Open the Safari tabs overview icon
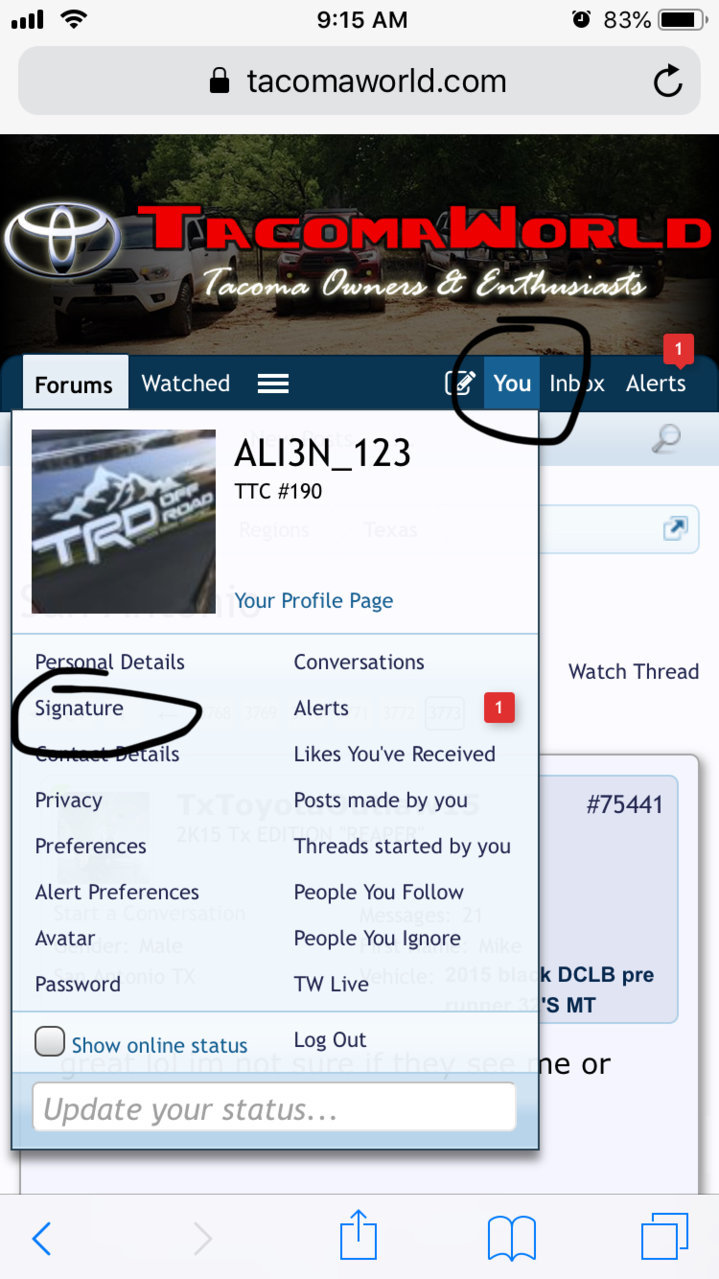Image resolution: width=719 pixels, height=1279 pixels. (665, 1238)
